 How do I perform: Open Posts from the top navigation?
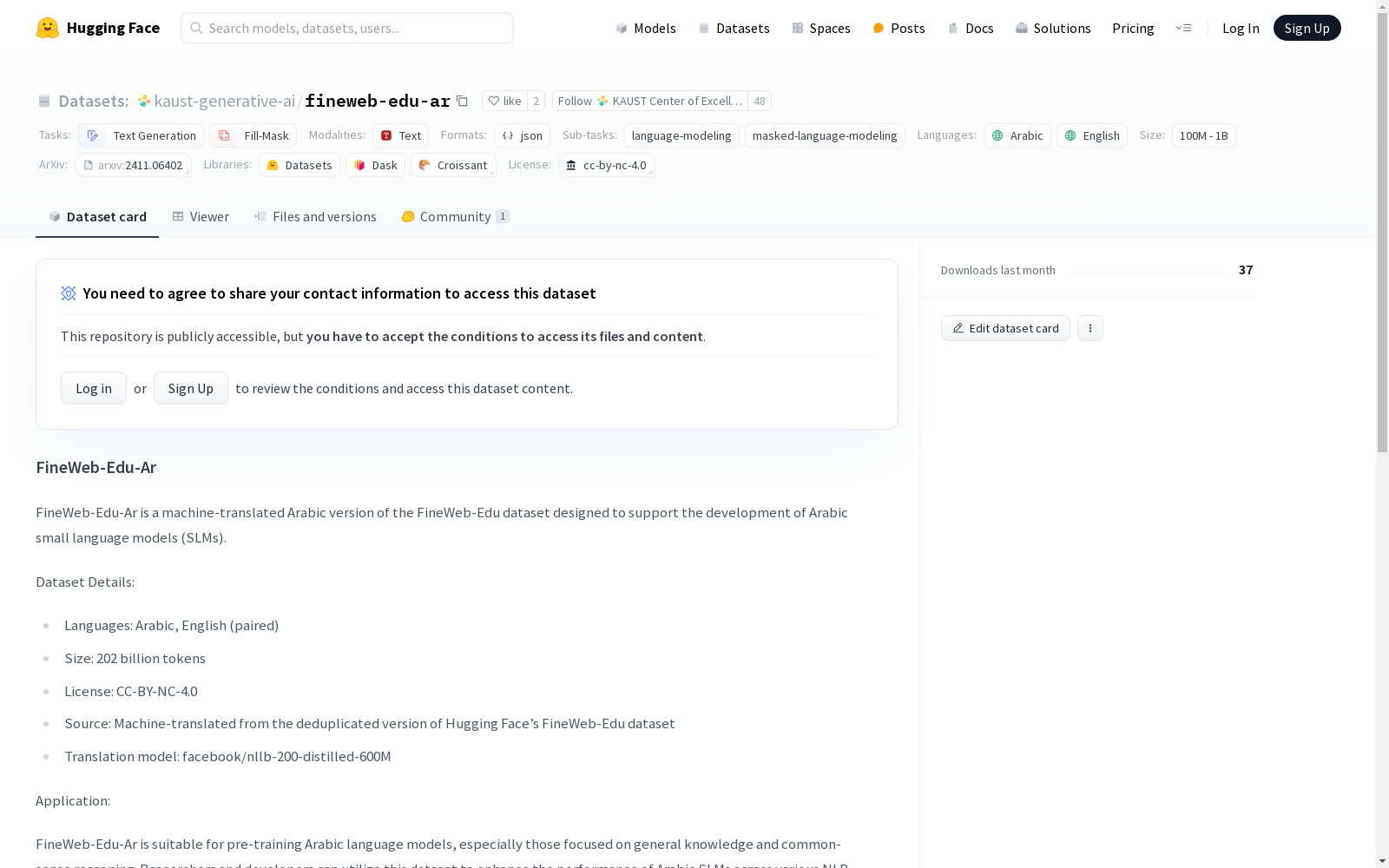[899, 28]
